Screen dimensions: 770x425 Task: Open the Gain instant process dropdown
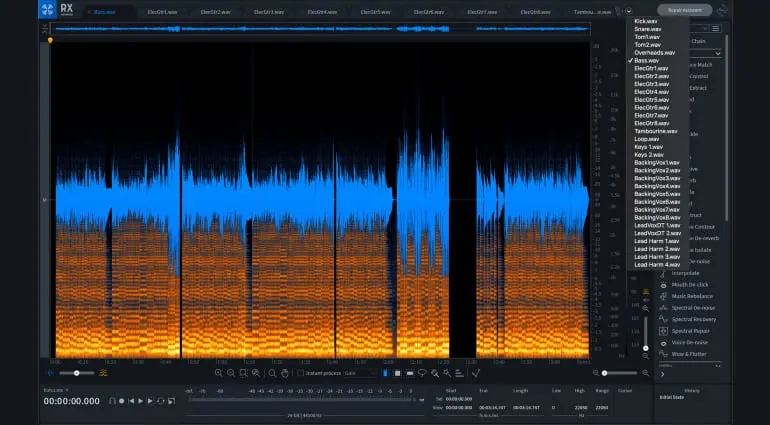[360, 373]
